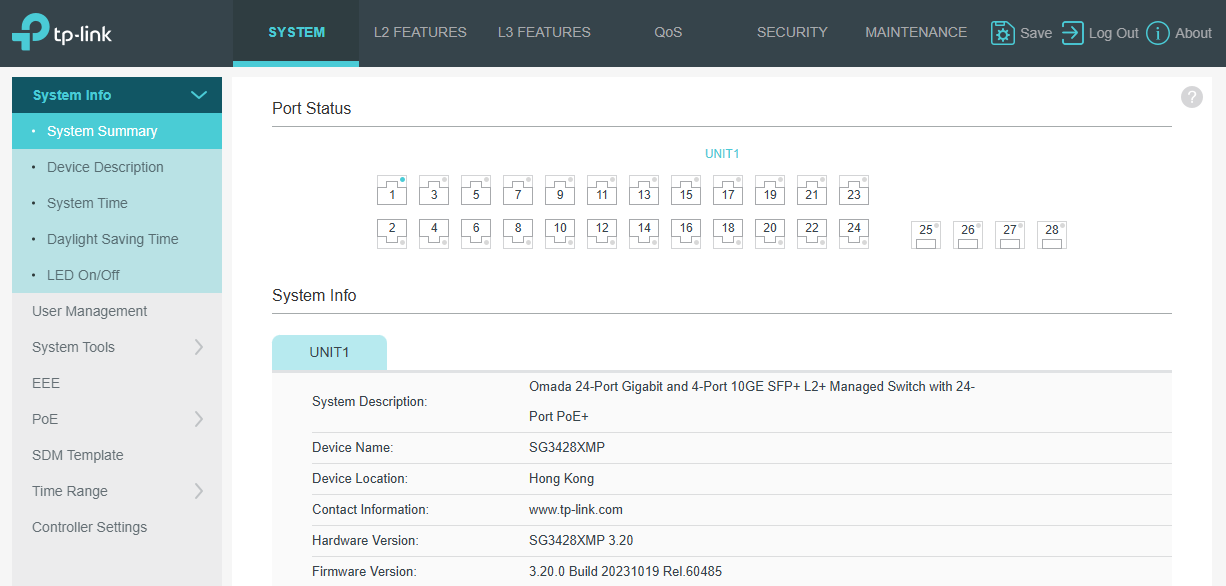1226x586 pixels.
Task: Switch to the UNIT1 tab
Action: coord(329,352)
